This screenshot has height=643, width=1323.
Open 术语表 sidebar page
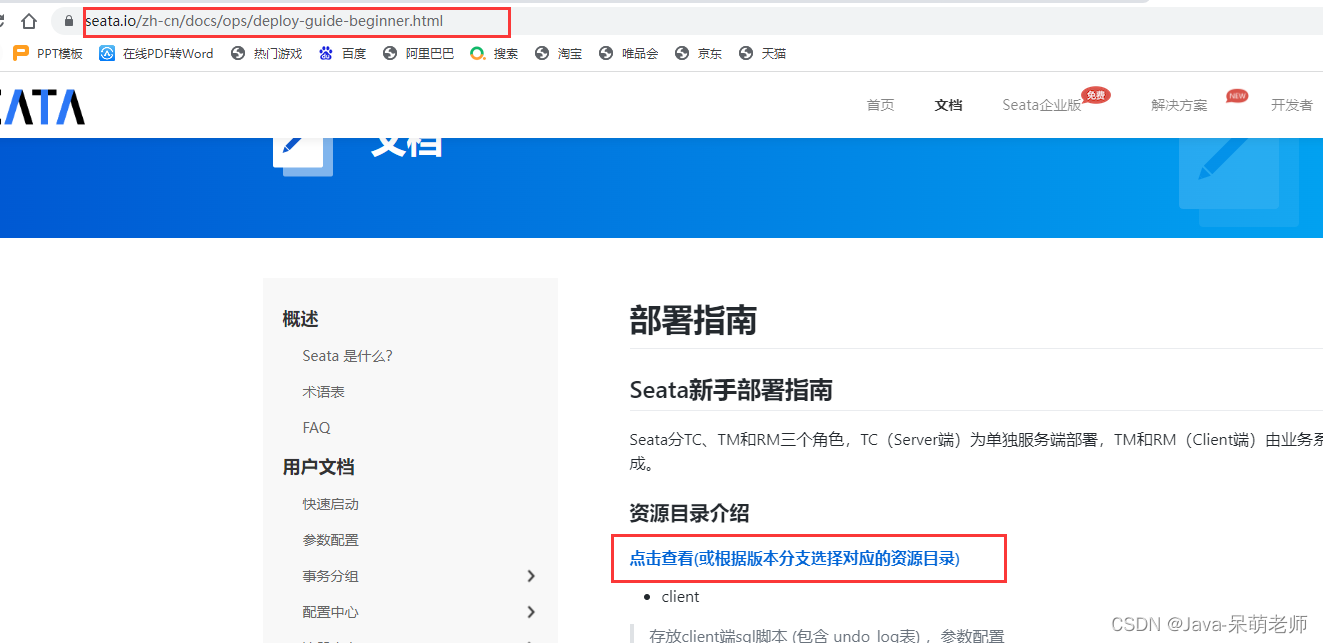(x=324, y=392)
